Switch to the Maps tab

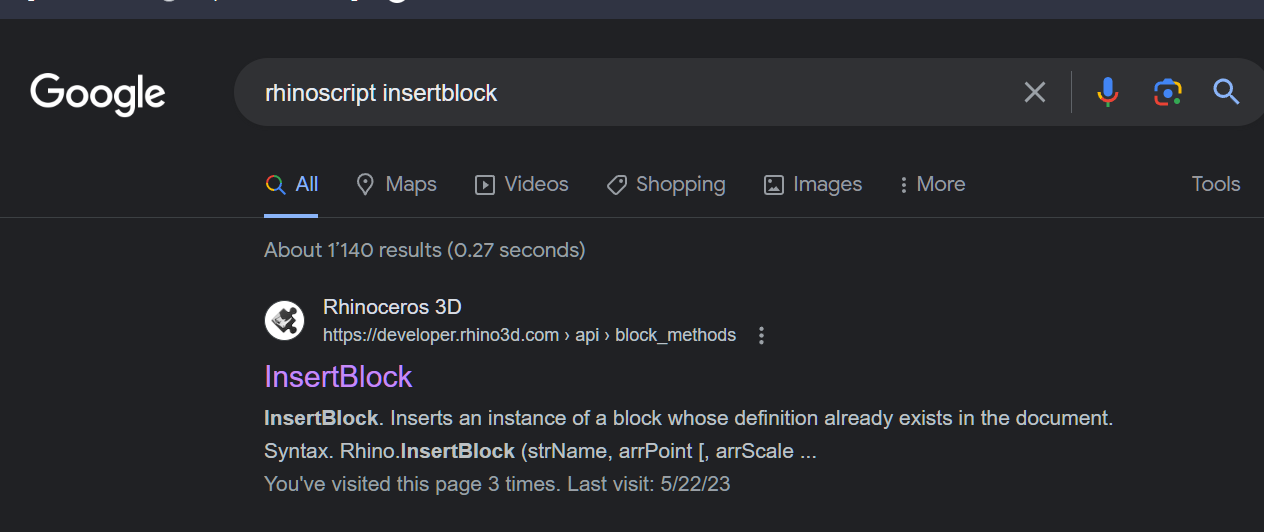coord(397,184)
